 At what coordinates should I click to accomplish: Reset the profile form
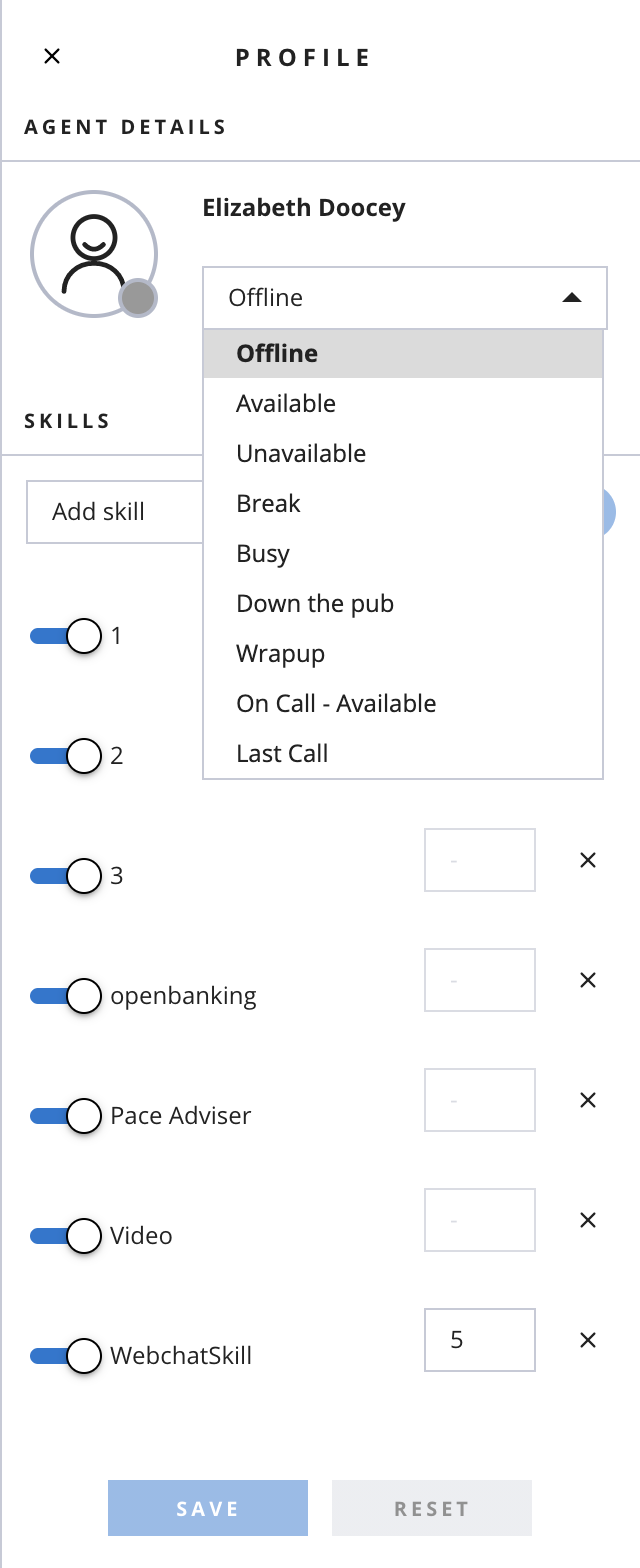click(432, 1508)
